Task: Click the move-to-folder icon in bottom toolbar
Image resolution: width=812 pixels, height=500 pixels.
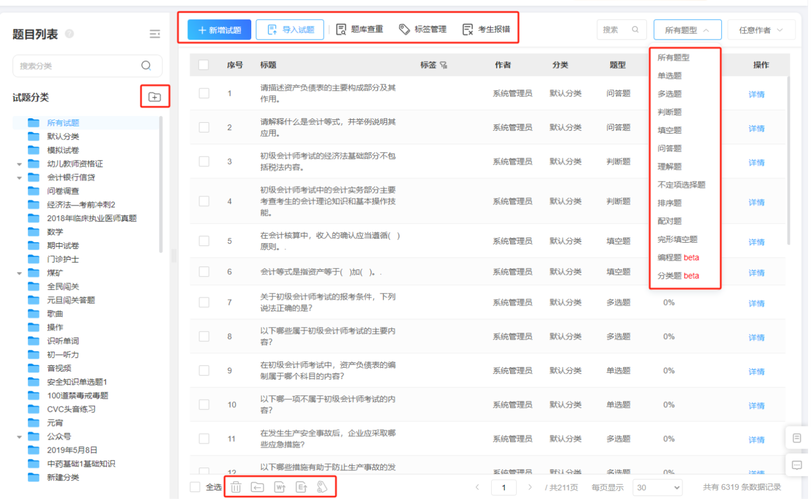Action: pyautogui.click(x=257, y=487)
